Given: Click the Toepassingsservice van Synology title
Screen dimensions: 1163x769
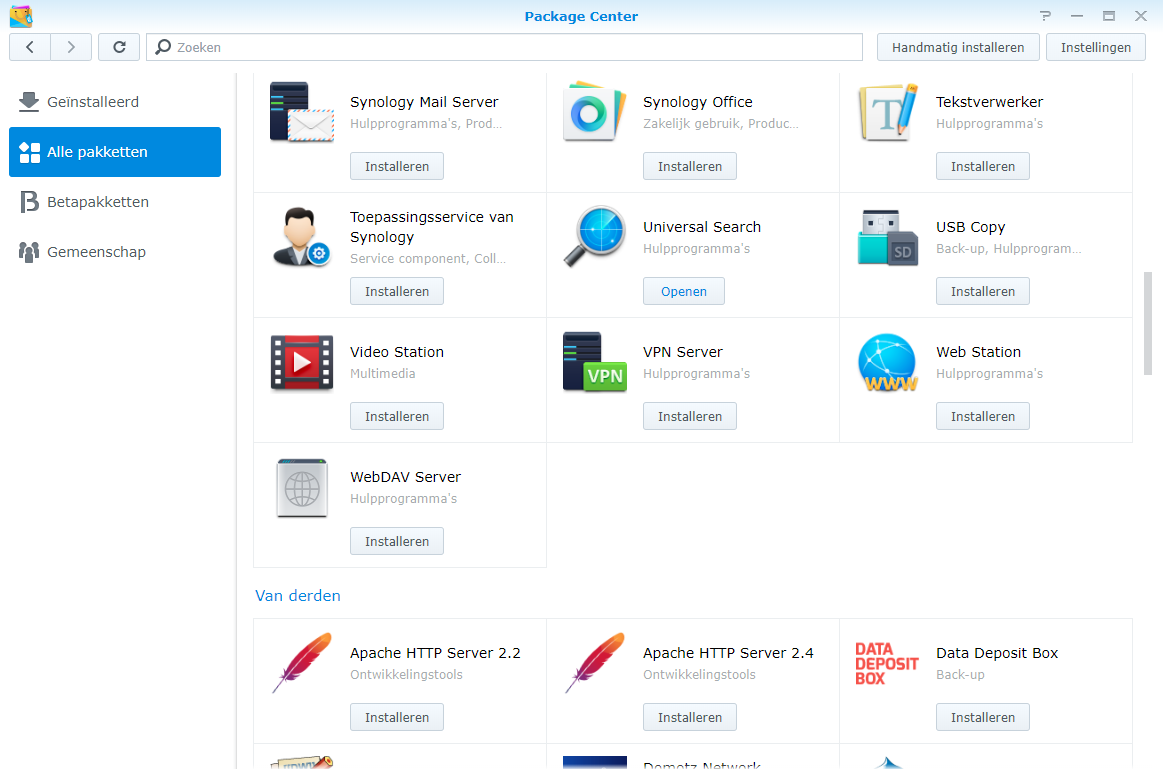Looking at the screenshot, I should coord(432,227).
